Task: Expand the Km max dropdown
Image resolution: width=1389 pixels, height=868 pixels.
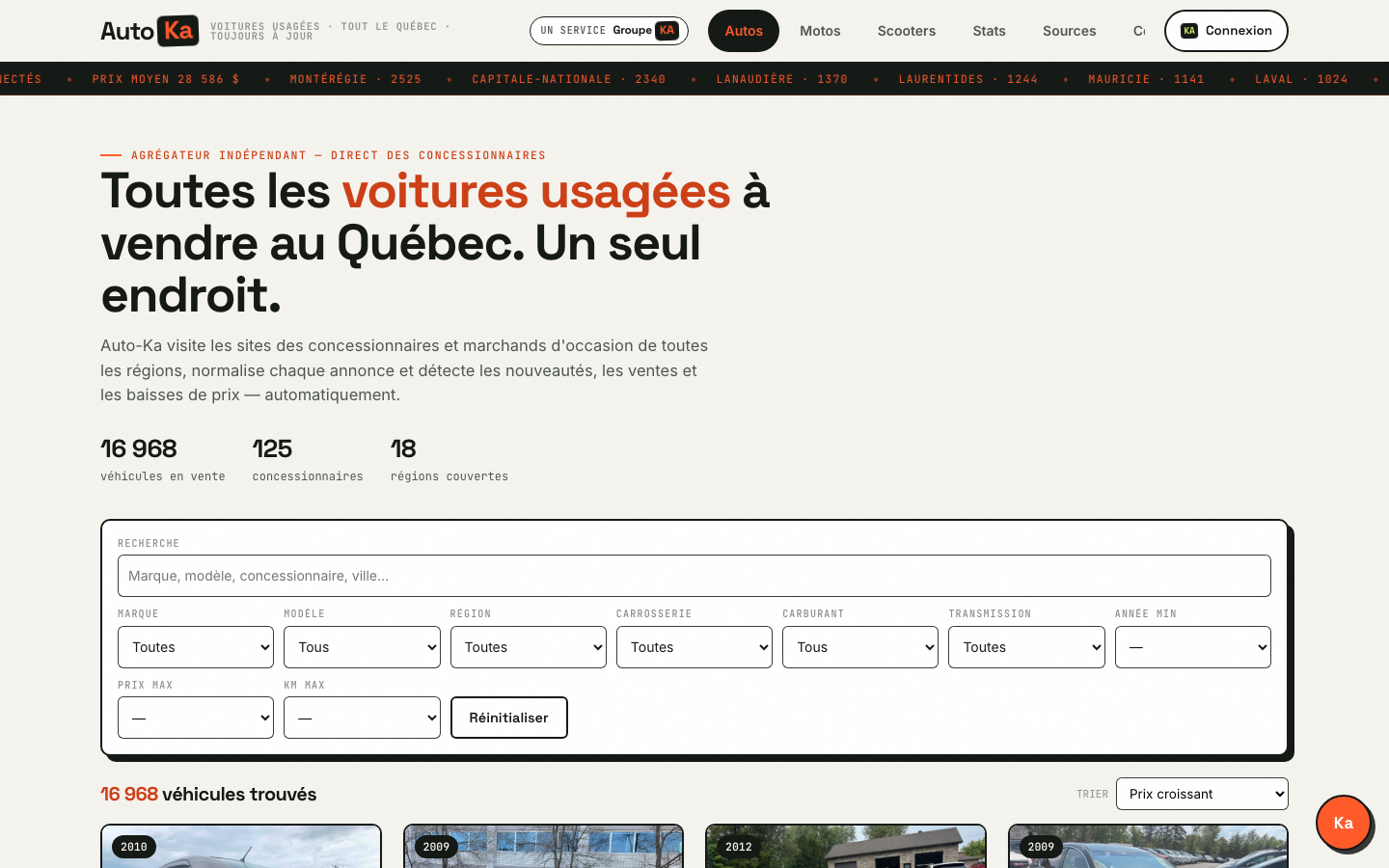Action: (x=362, y=718)
